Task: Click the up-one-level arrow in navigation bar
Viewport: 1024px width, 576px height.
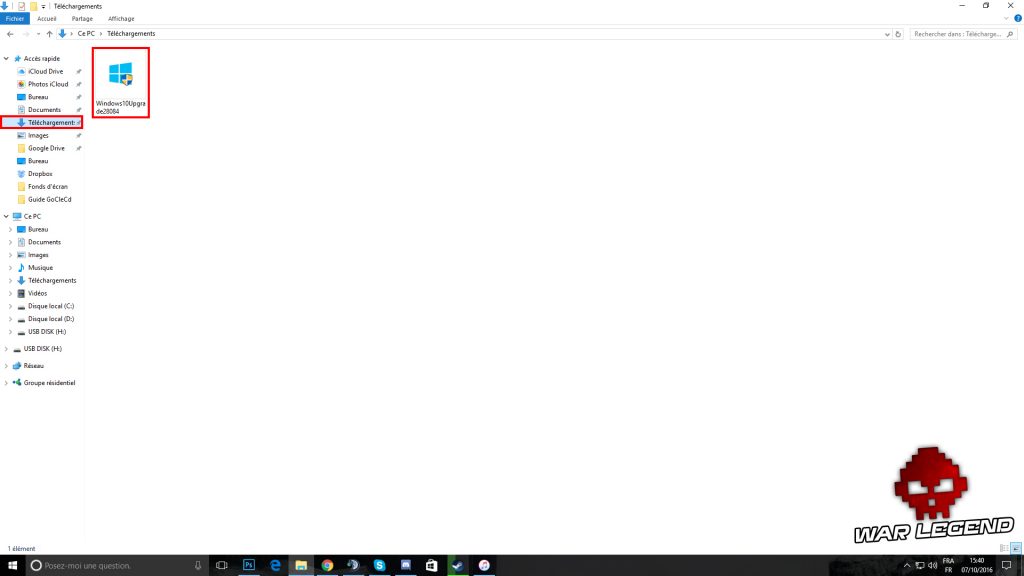Action: 49,34
